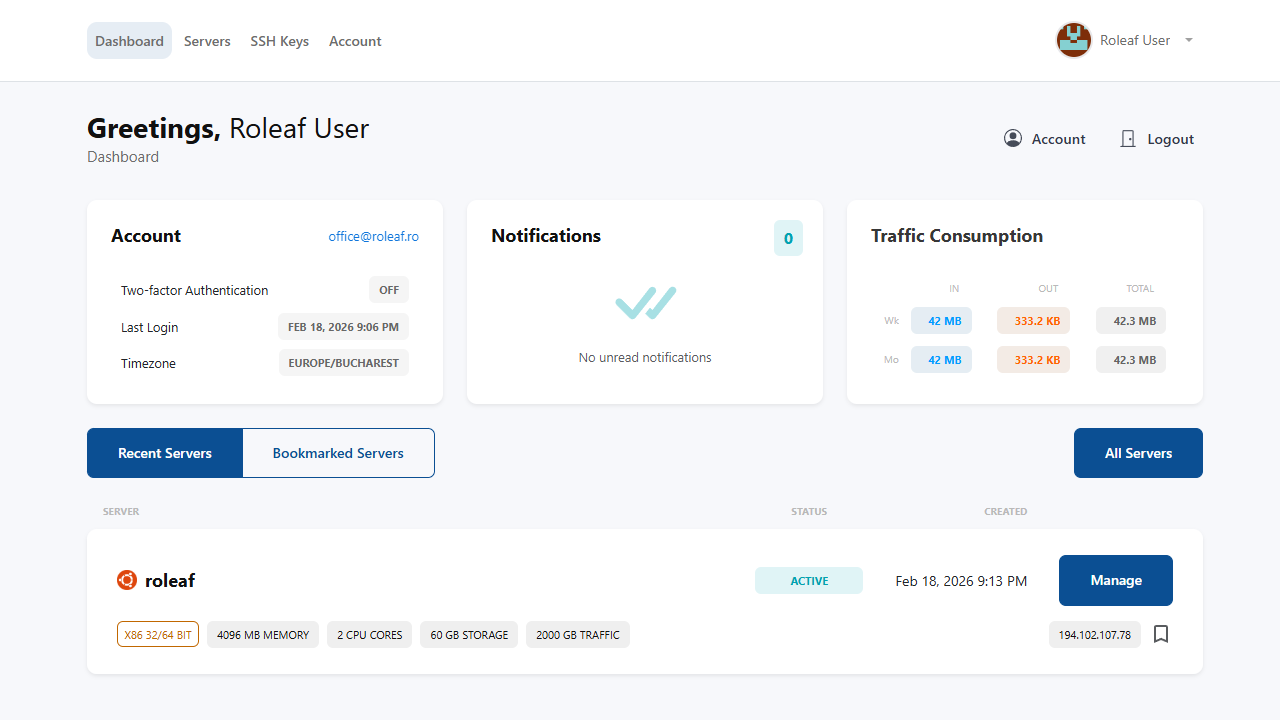The height and width of the screenshot is (720, 1280).
Task: Click the Account person icon in the header
Action: click(x=1013, y=138)
